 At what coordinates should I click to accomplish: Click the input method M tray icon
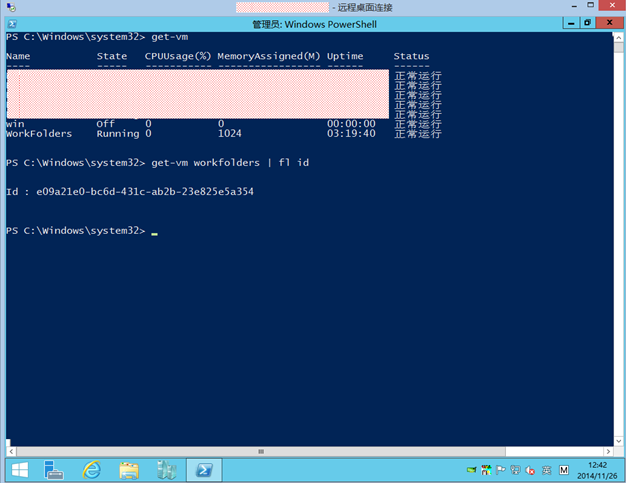tap(563, 469)
